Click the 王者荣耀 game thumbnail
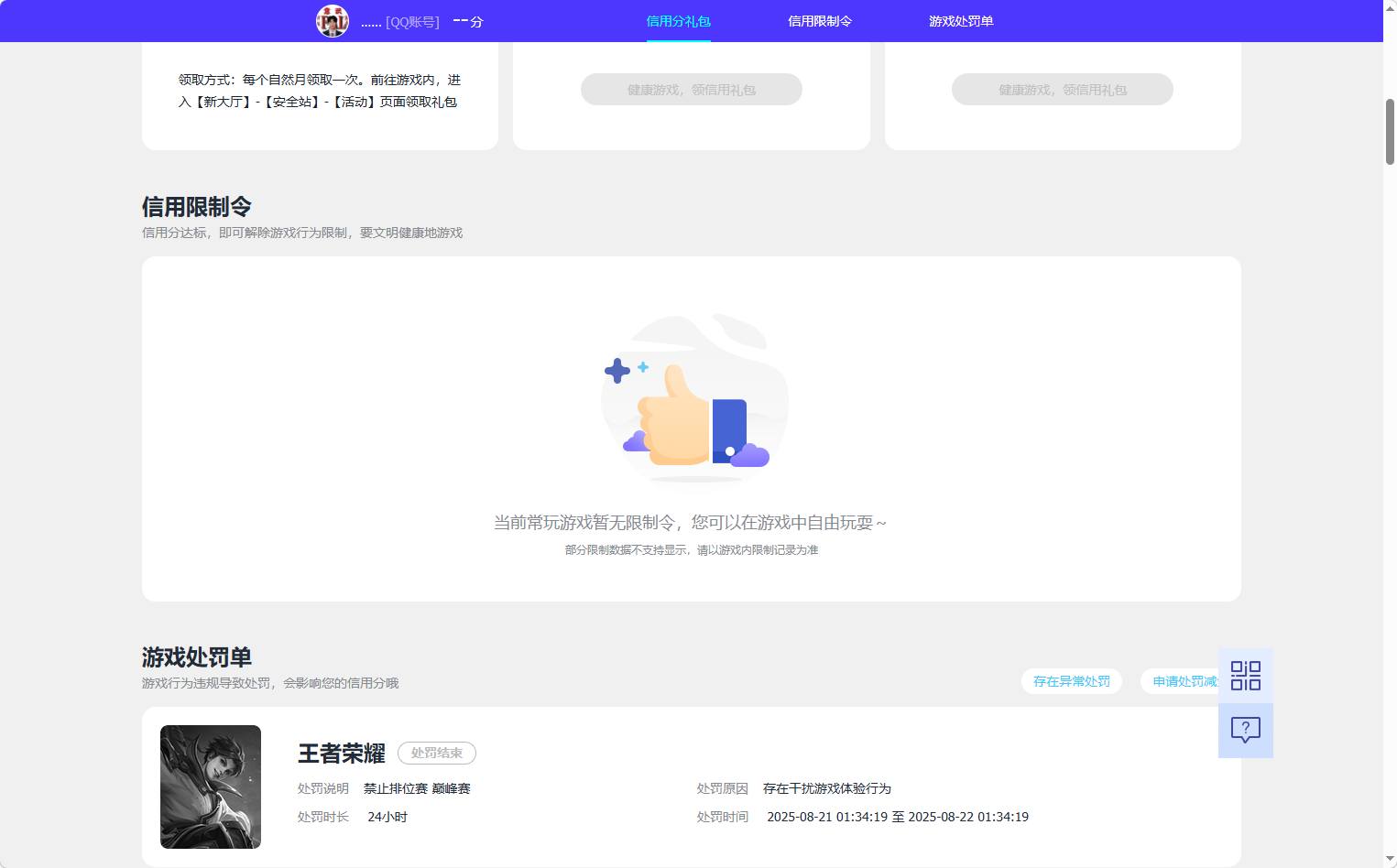The image size is (1397, 868). click(210, 787)
